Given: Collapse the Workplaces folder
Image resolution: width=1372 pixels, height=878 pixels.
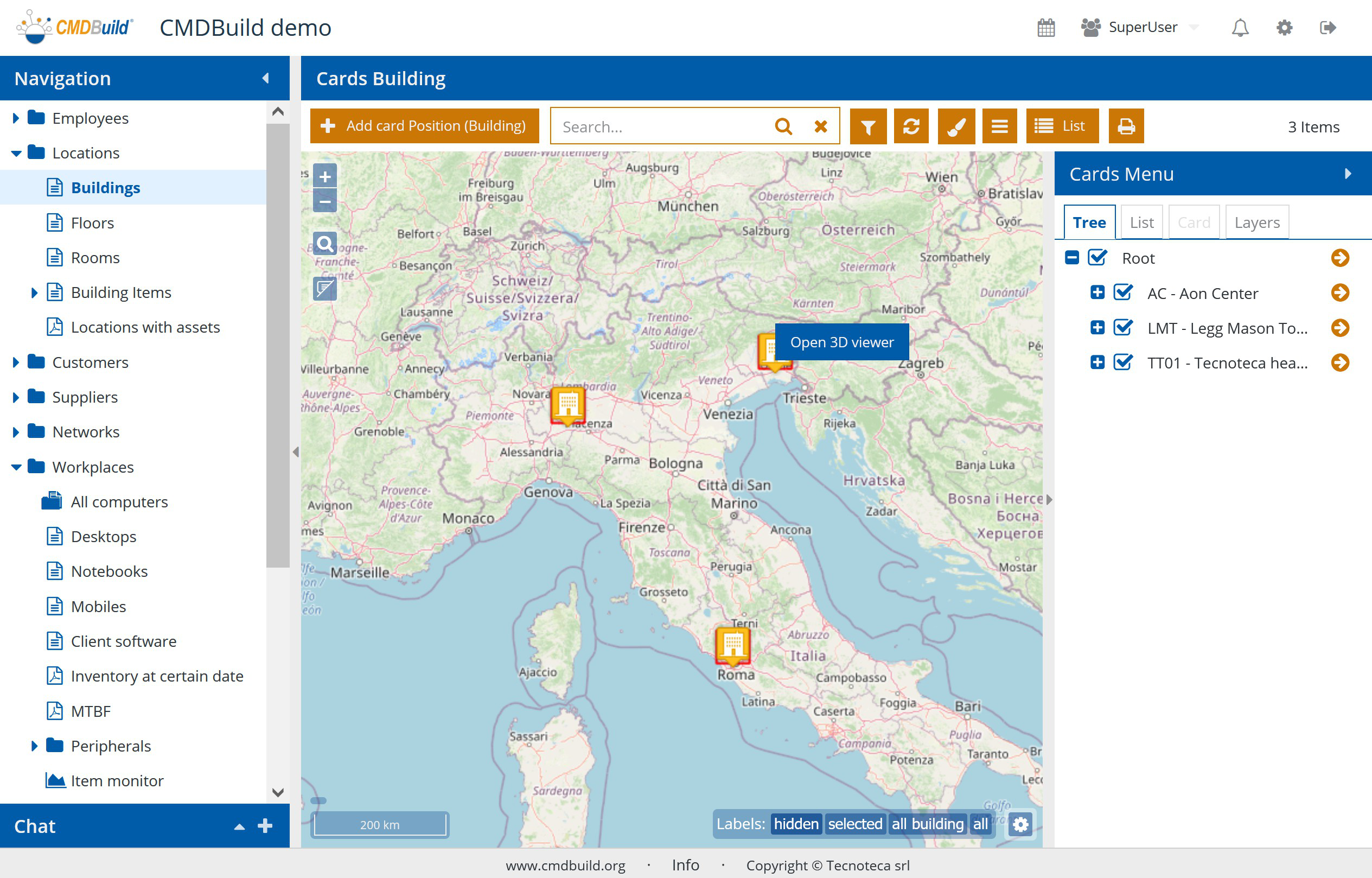Looking at the screenshot, I should [x=16, y=468].
